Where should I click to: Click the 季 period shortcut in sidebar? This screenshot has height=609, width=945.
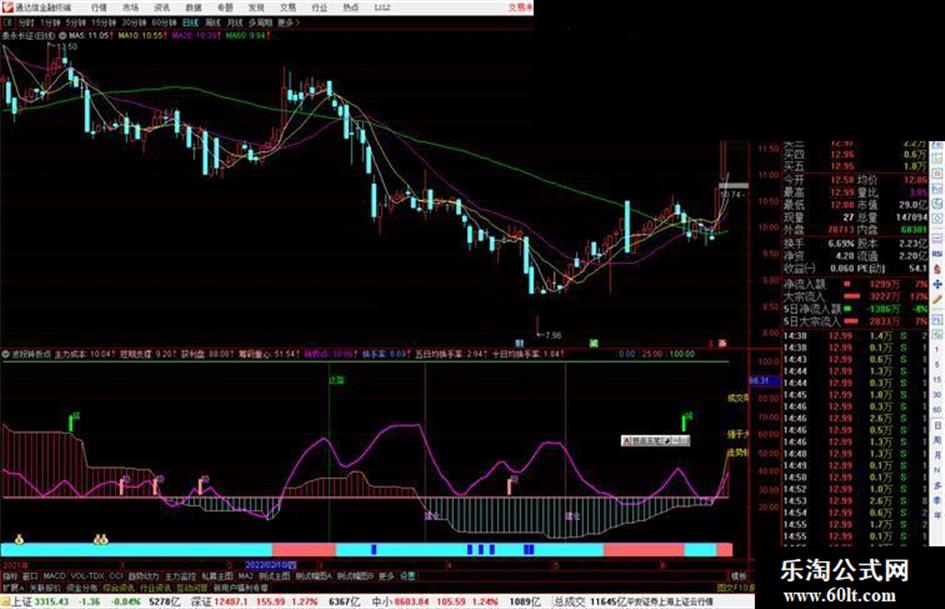click(x=937, y=500)
